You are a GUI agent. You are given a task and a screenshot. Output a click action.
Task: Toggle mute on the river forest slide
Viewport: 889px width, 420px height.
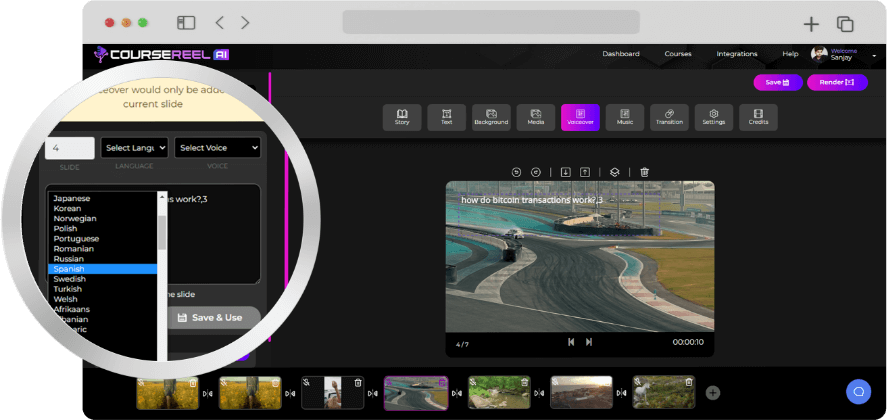pyautogui.click(x=472, y=383)
